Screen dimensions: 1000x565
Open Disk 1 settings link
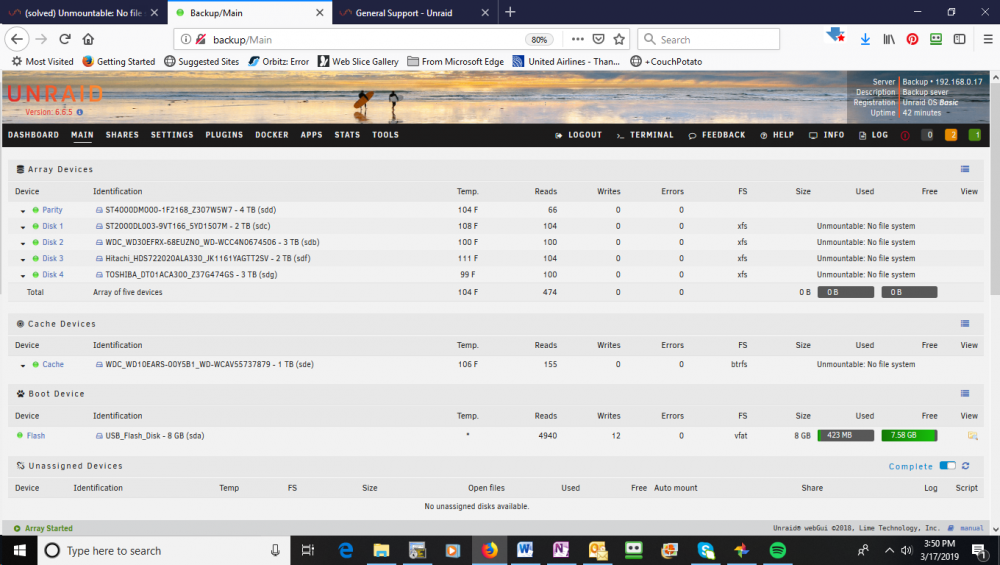coord(53,226)
